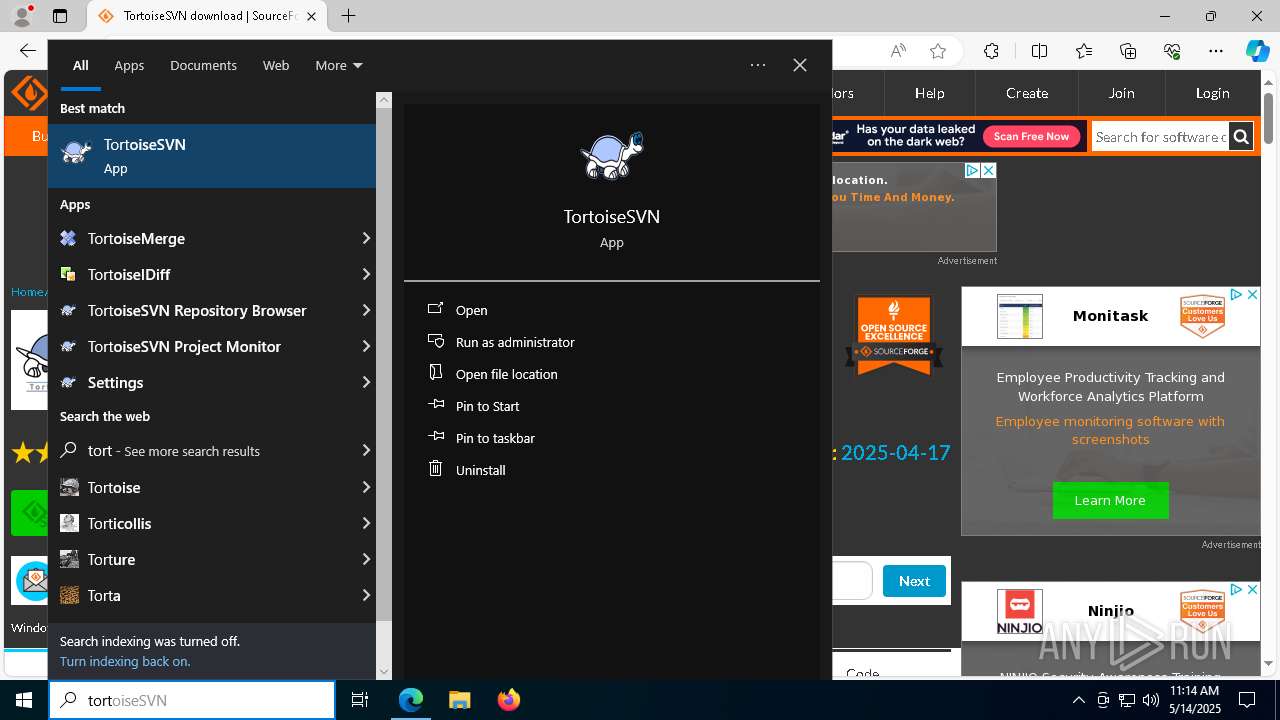1280x720 pixels.
Task: Go back in the browser
Action: [27, 51]
